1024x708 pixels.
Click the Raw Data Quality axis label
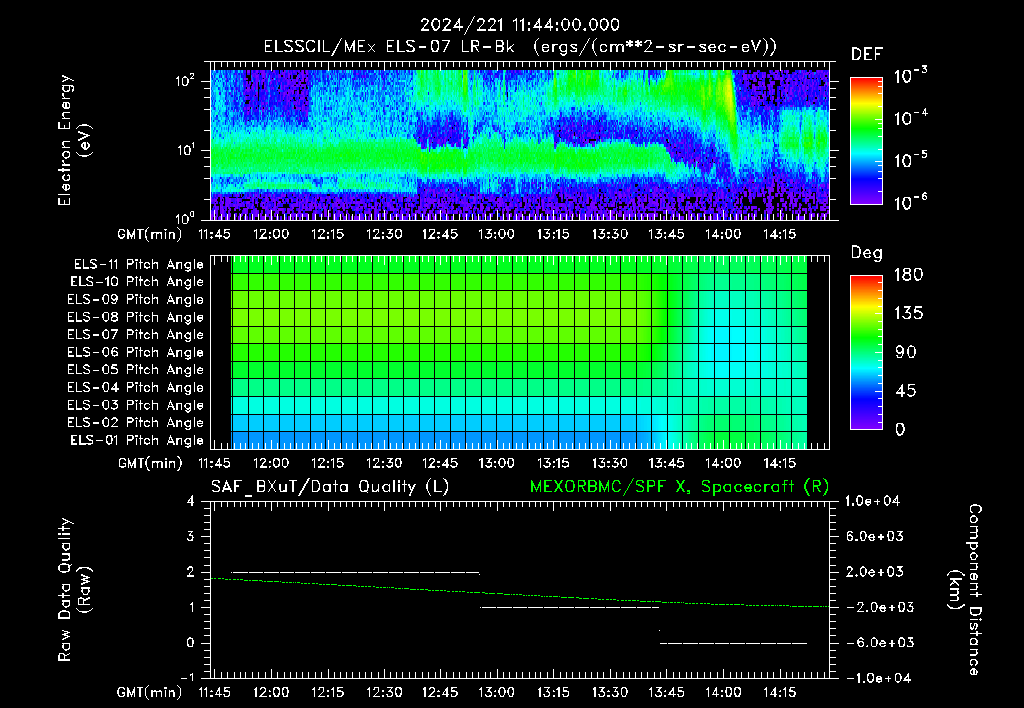pos(73,590)
